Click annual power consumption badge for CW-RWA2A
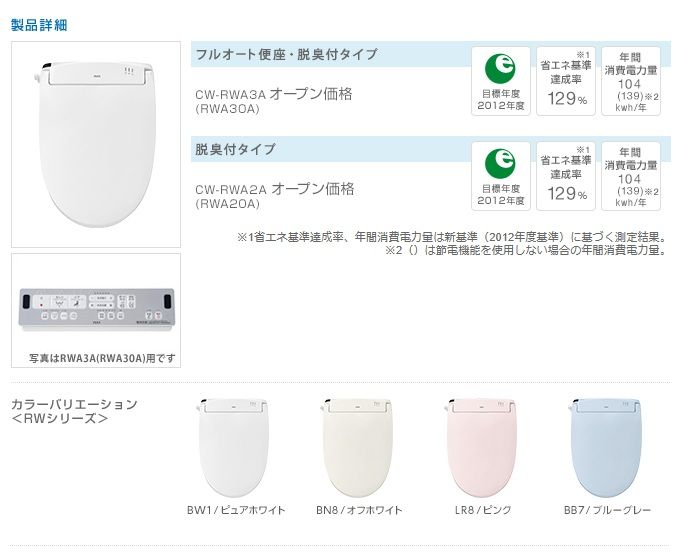680x554 pixels. [630, 176]
